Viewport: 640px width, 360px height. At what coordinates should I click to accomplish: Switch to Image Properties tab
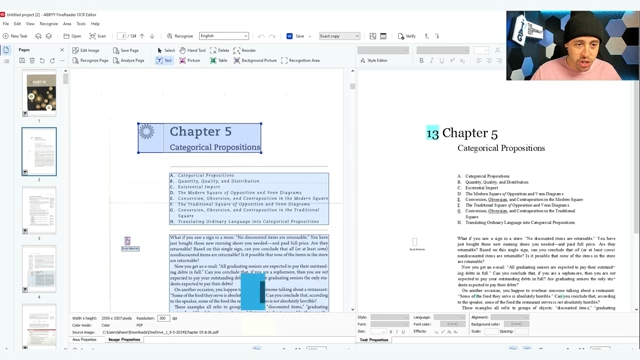(x=124, y=340)
